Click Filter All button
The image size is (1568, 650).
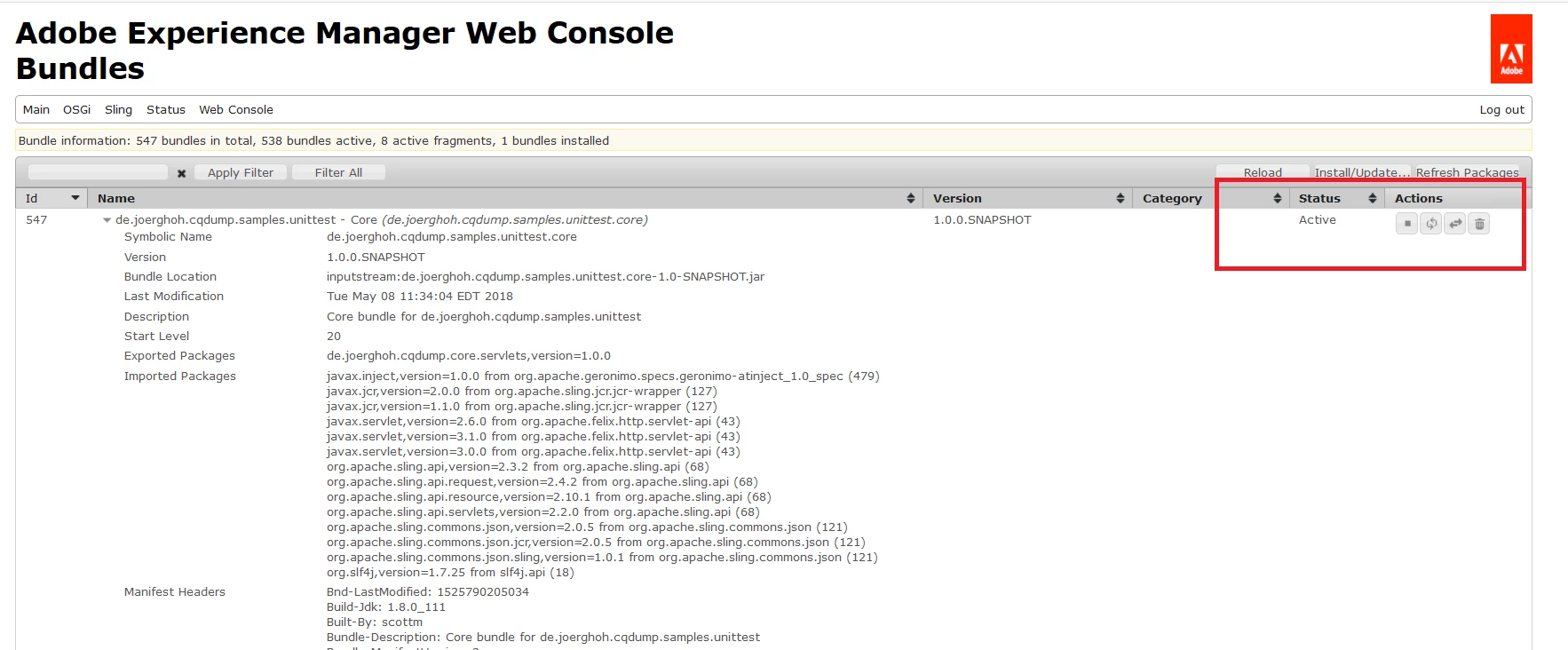[338, 172]
